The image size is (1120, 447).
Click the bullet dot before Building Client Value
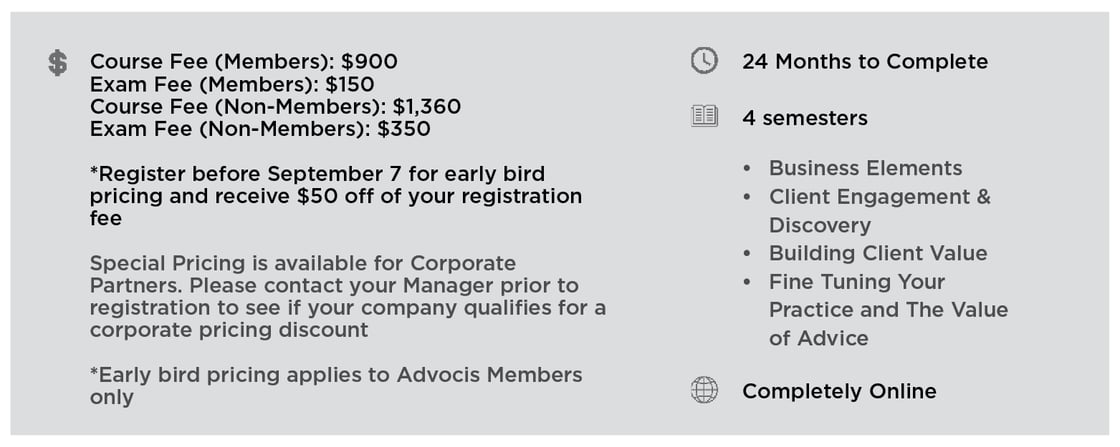(x=747, y=254)
